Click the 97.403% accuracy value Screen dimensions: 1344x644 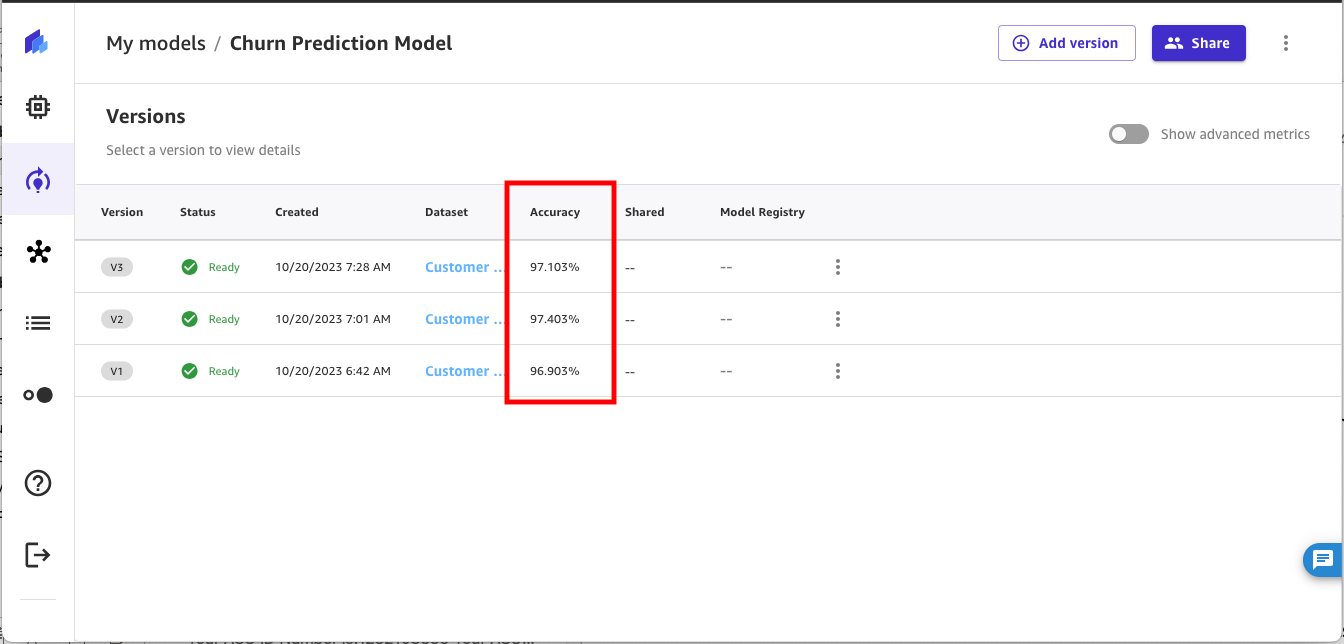pos(555,319)
